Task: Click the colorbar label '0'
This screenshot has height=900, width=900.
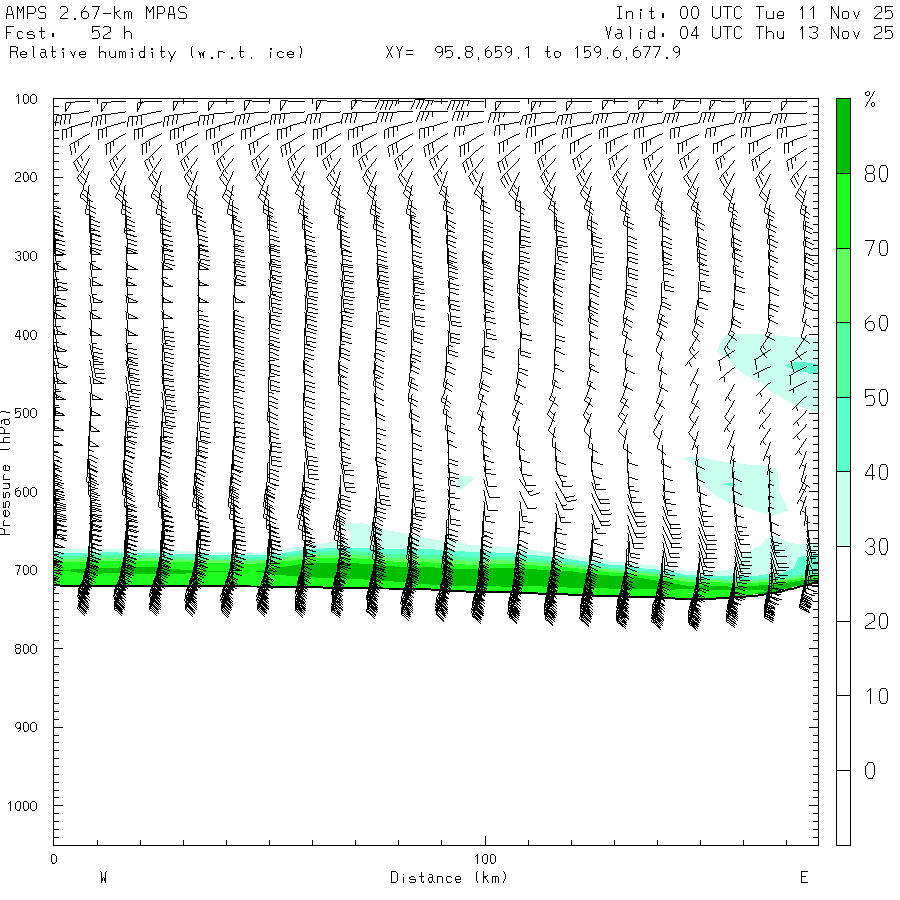Action: 870,771
